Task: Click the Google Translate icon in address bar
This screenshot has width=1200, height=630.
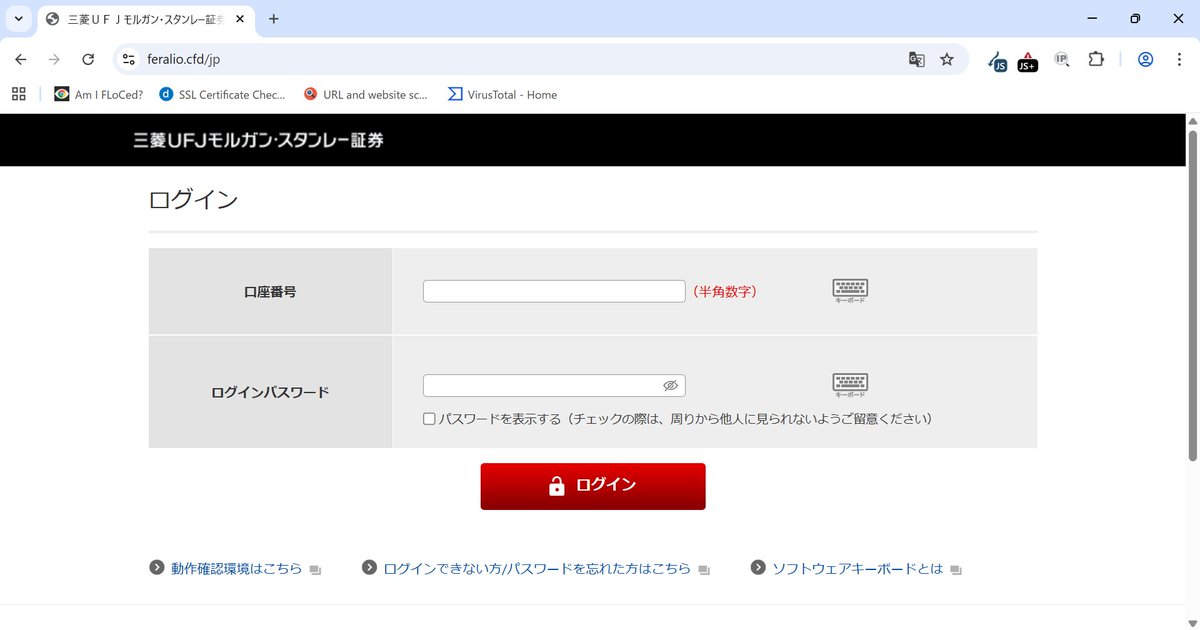Action: (916, 59)
